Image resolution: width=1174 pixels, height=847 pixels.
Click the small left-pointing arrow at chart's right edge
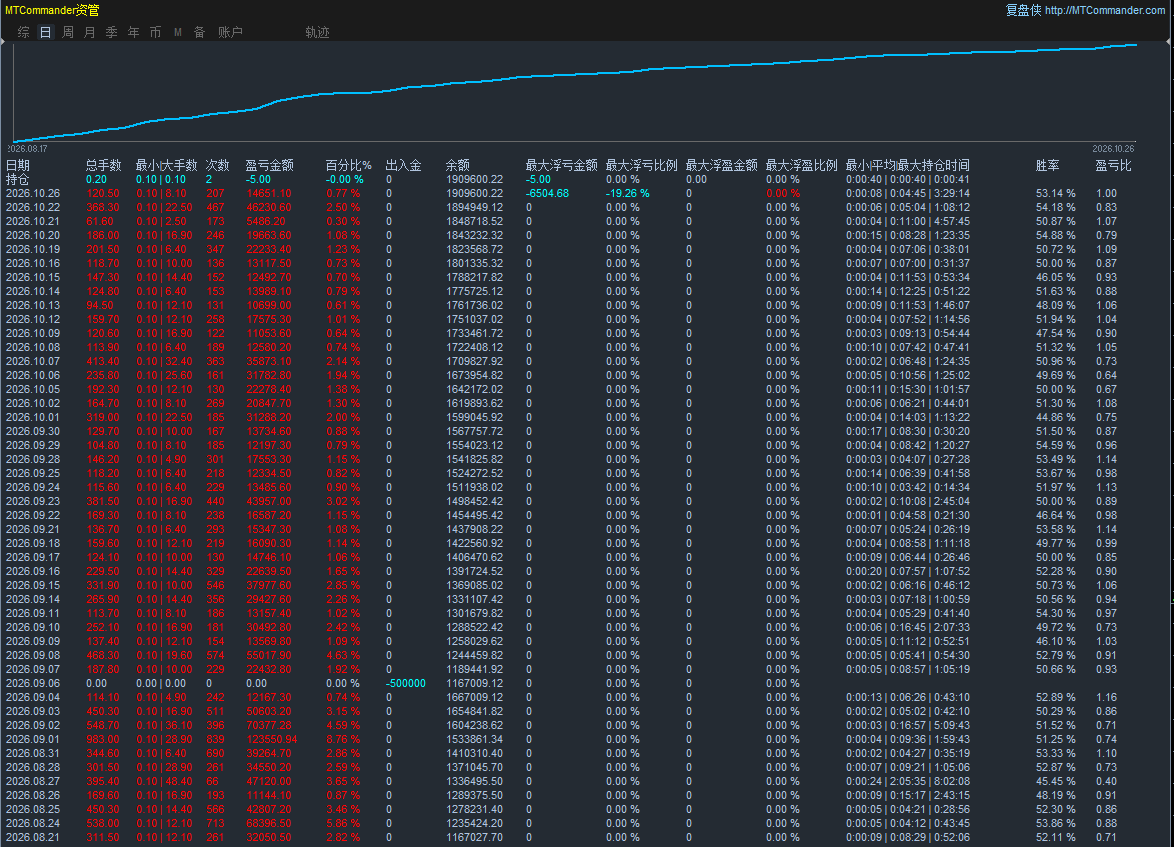click(x=1169, y=43)
